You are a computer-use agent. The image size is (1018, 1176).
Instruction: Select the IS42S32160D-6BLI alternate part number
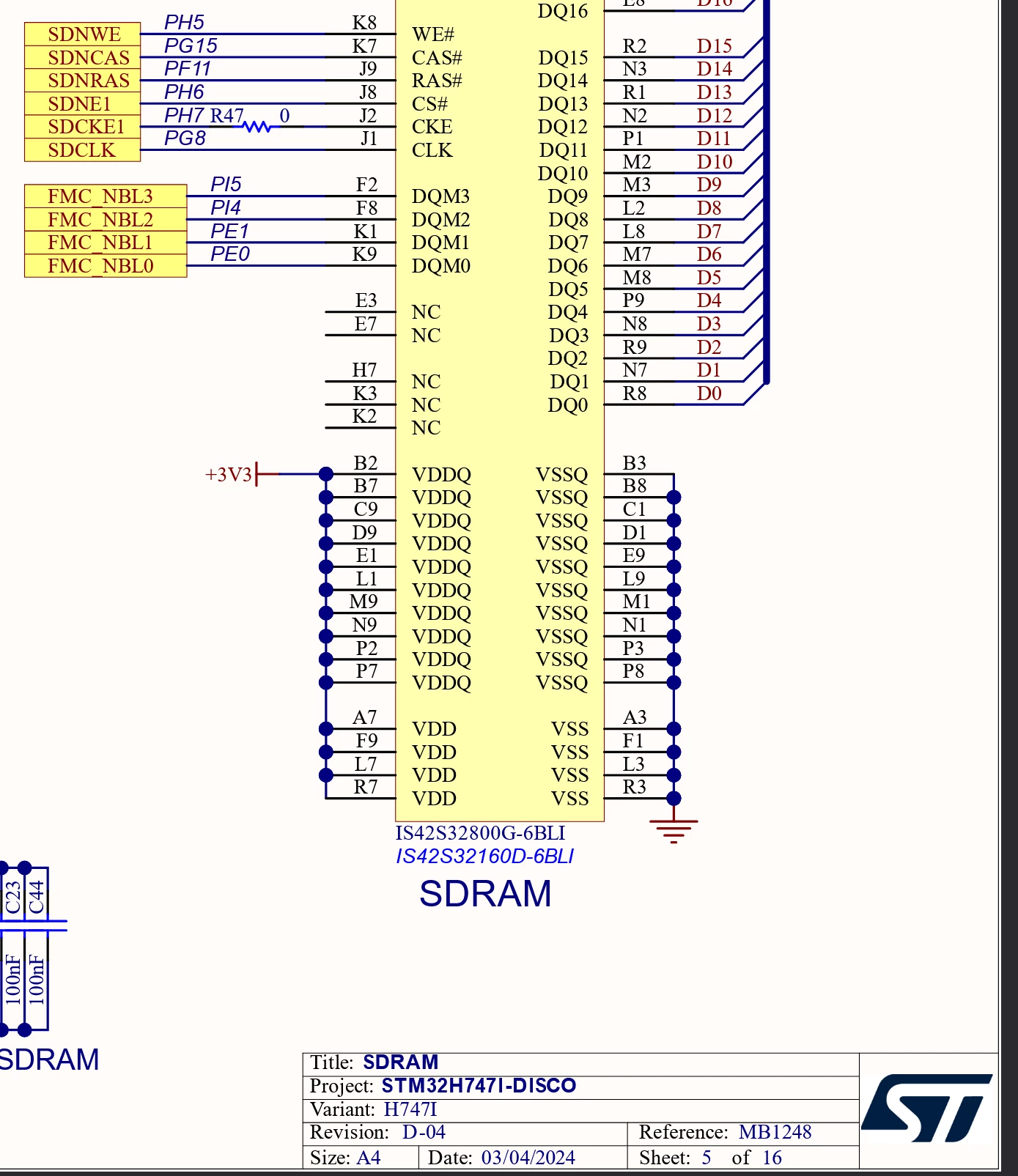[x=484, y=857]
